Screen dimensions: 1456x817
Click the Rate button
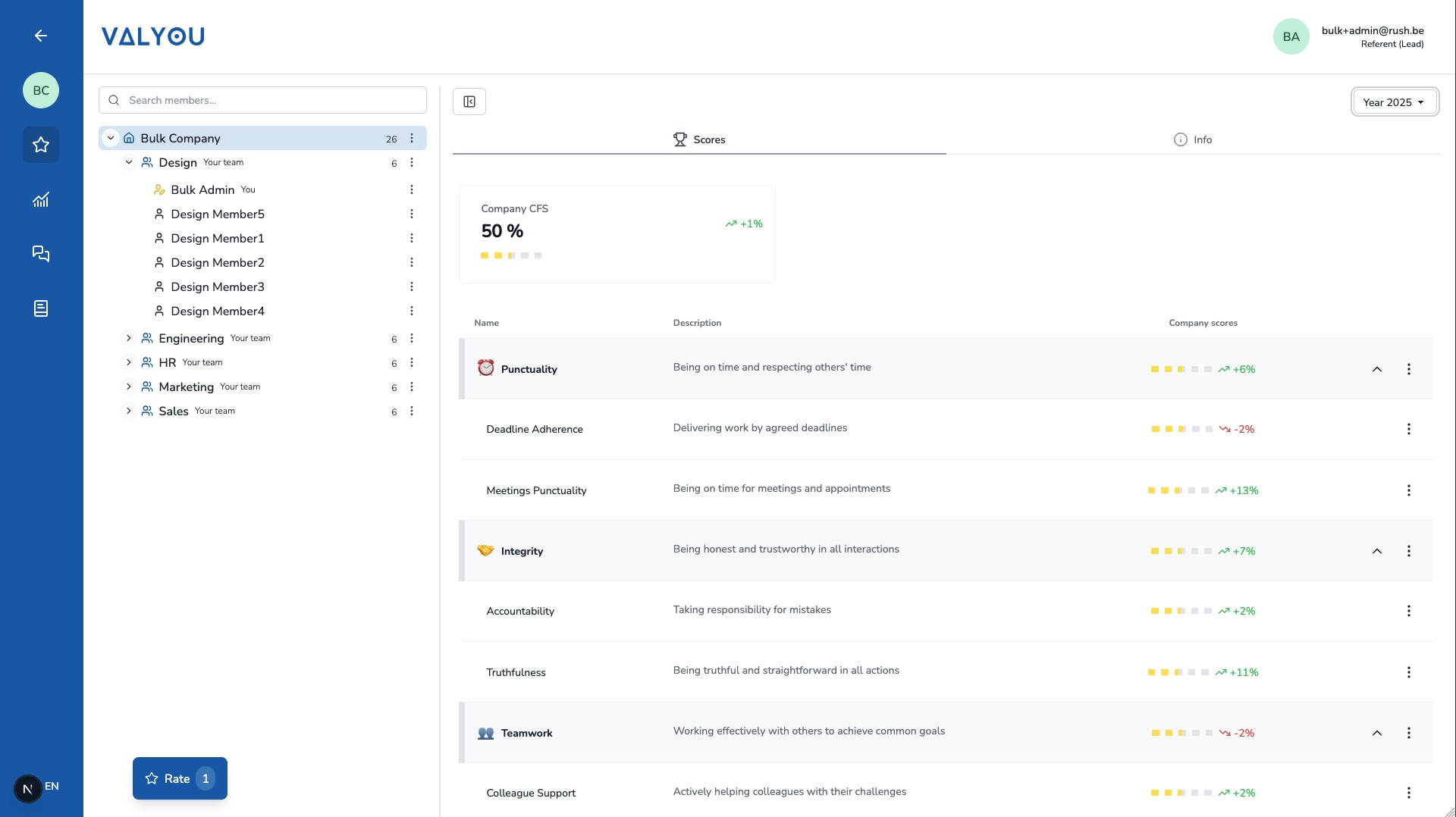pyautogui.click(x=180, y=778)
